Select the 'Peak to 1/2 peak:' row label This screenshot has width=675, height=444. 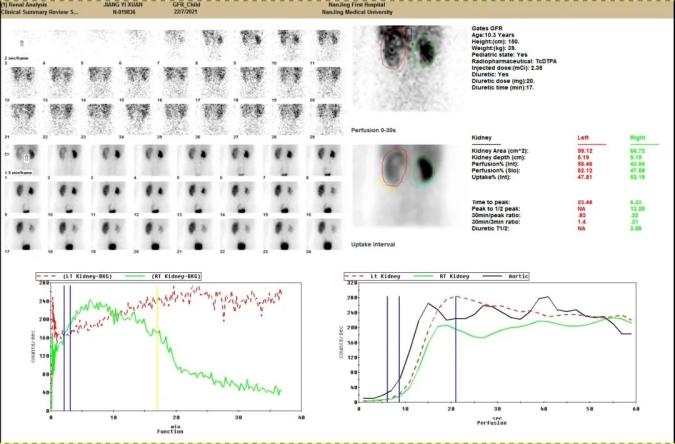[496, 208]
